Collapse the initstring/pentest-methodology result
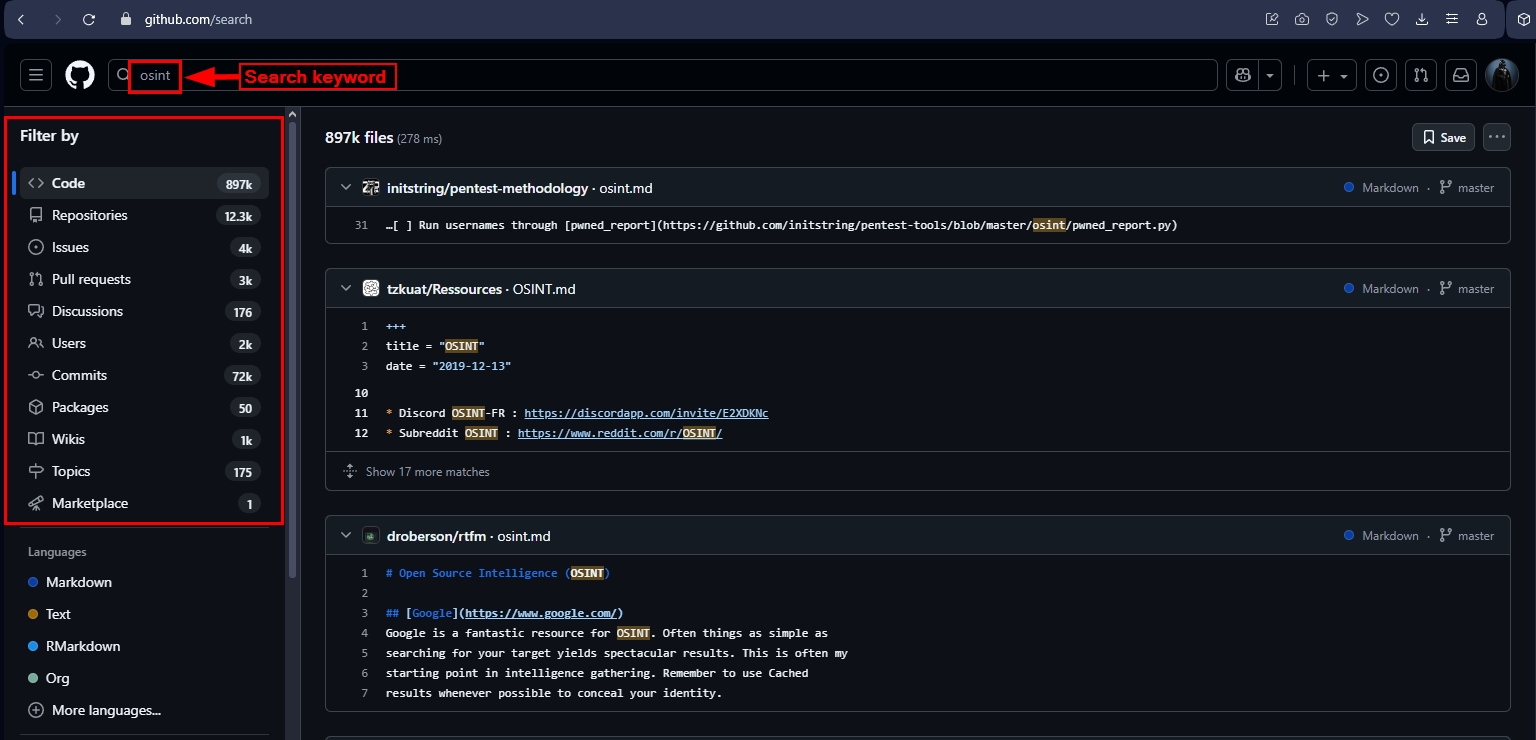This screenshot has height=740, width=1536. [346, 188]
